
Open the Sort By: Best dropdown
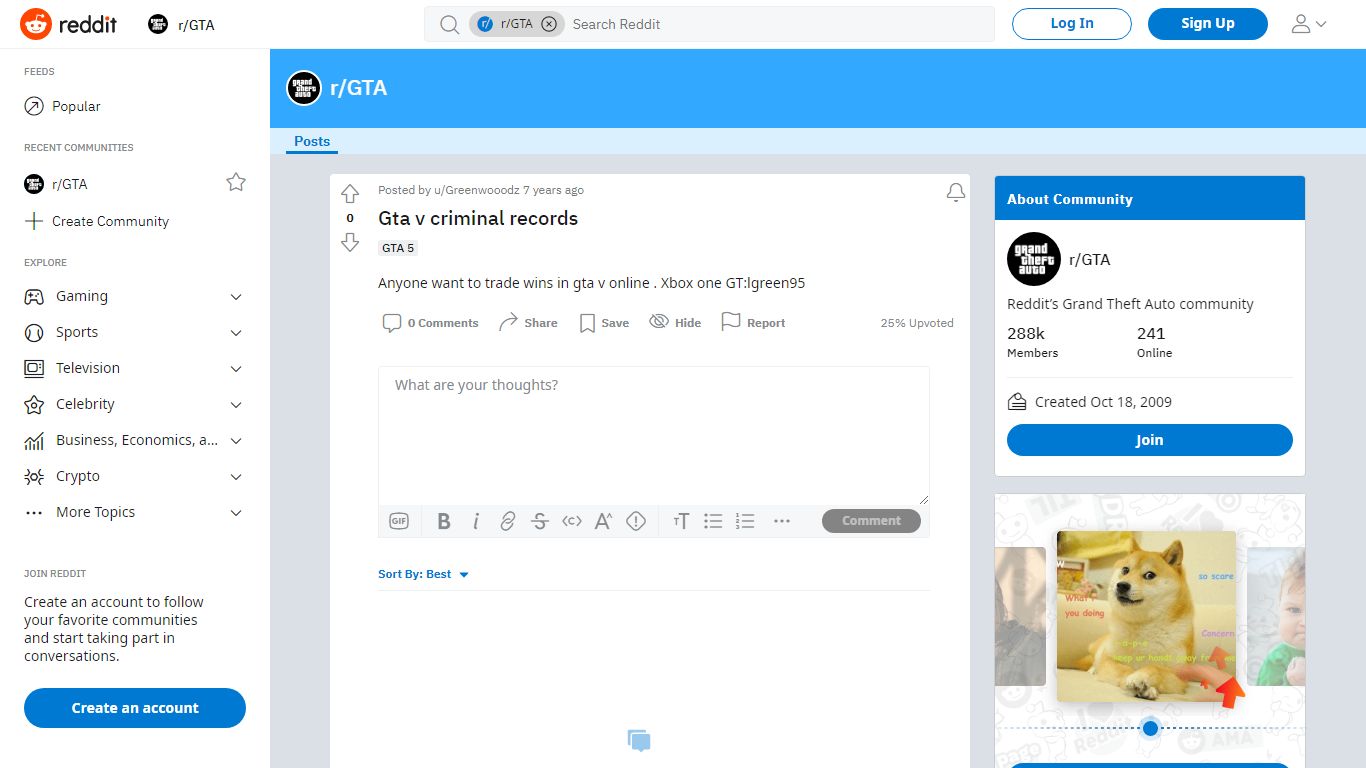click(424, 574)
